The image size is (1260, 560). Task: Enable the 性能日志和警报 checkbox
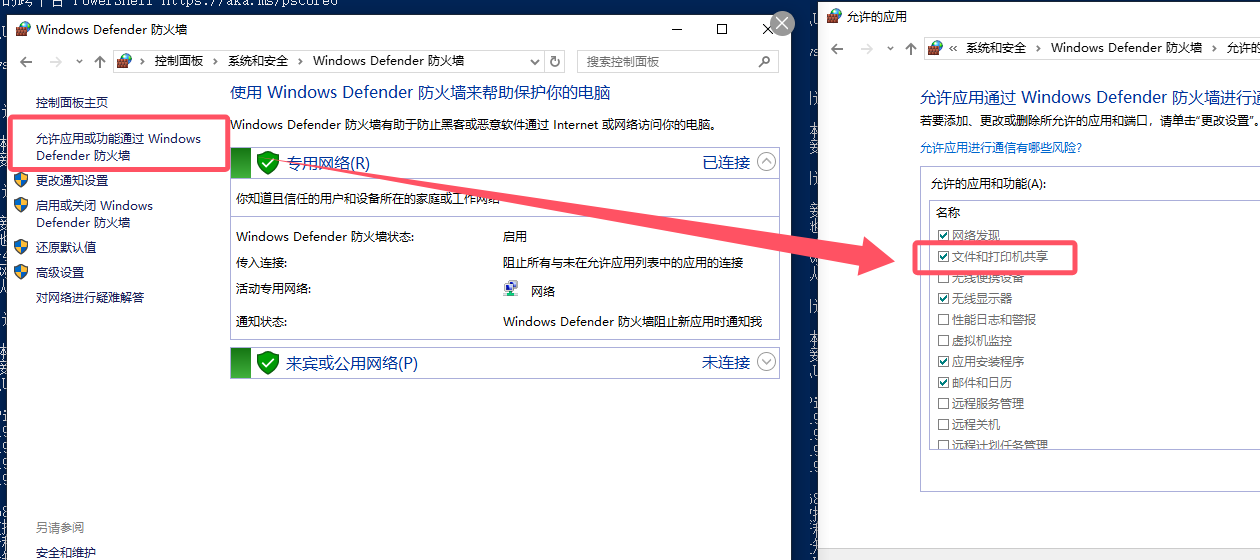click(x=944, y=320)
